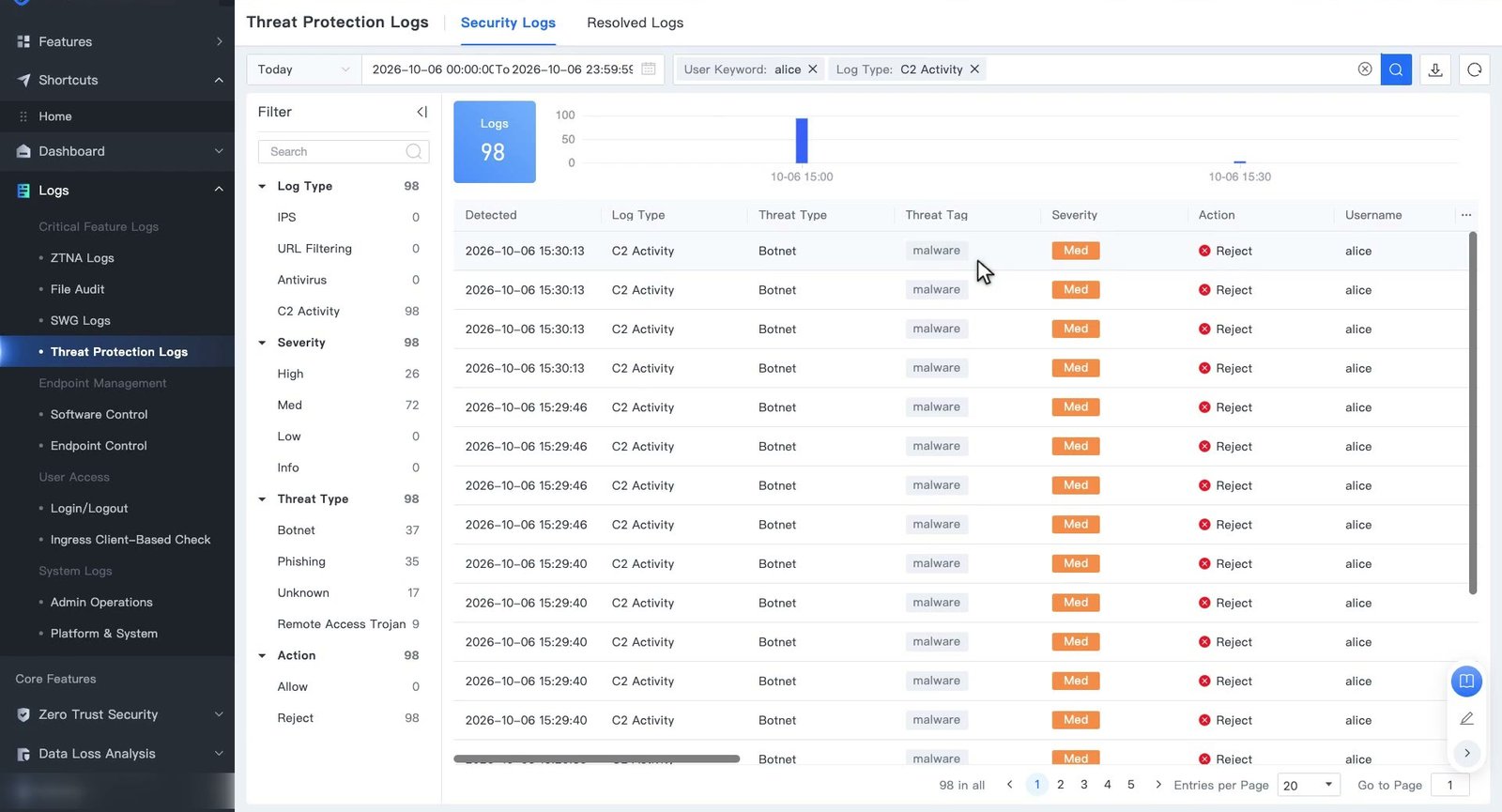Viewport: 1502px width, 812px height.
Task: Click the vertical table scrollbar
Action: coord(1473,413)
